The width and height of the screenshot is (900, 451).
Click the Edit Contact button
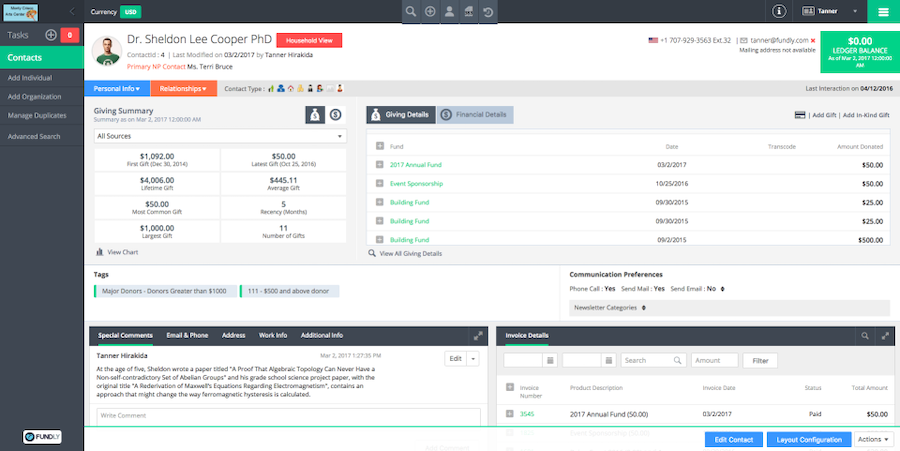point(734,440)
